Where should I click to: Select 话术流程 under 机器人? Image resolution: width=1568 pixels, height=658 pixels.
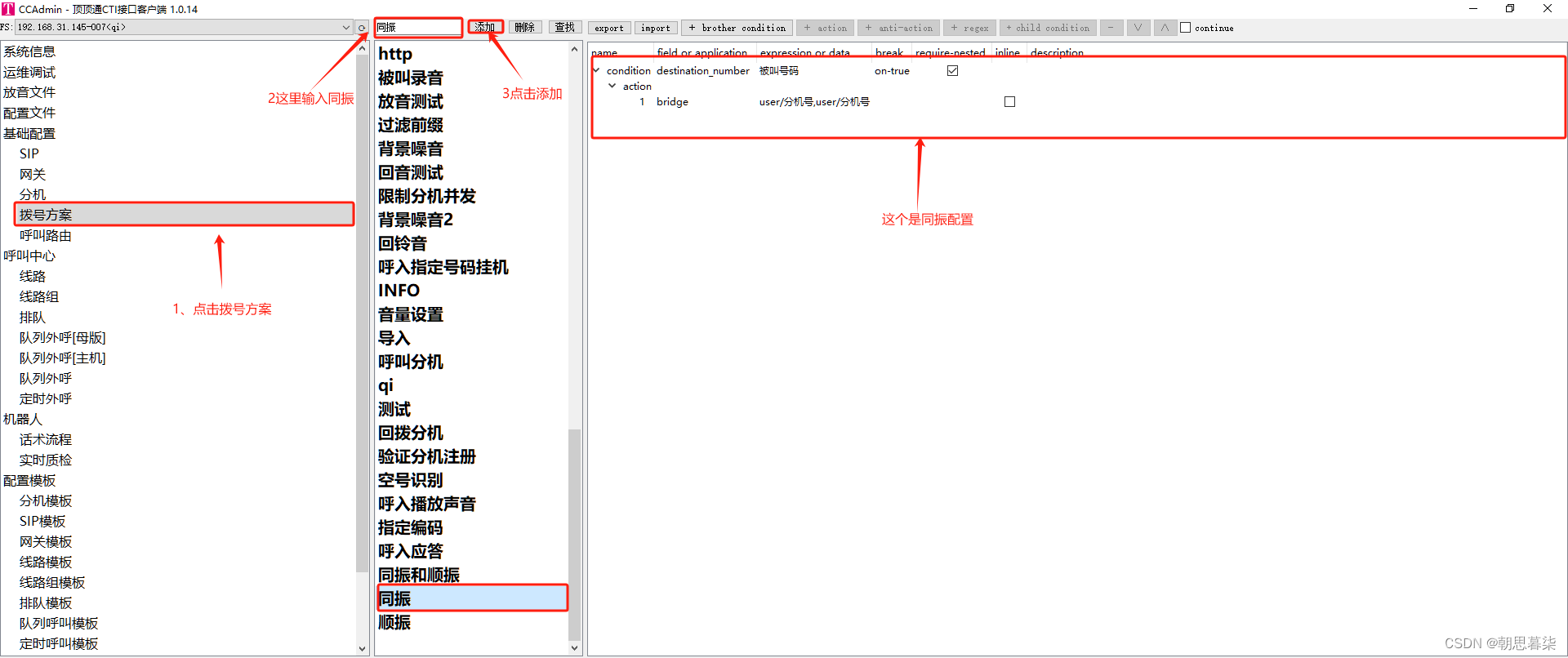point(46,439)
